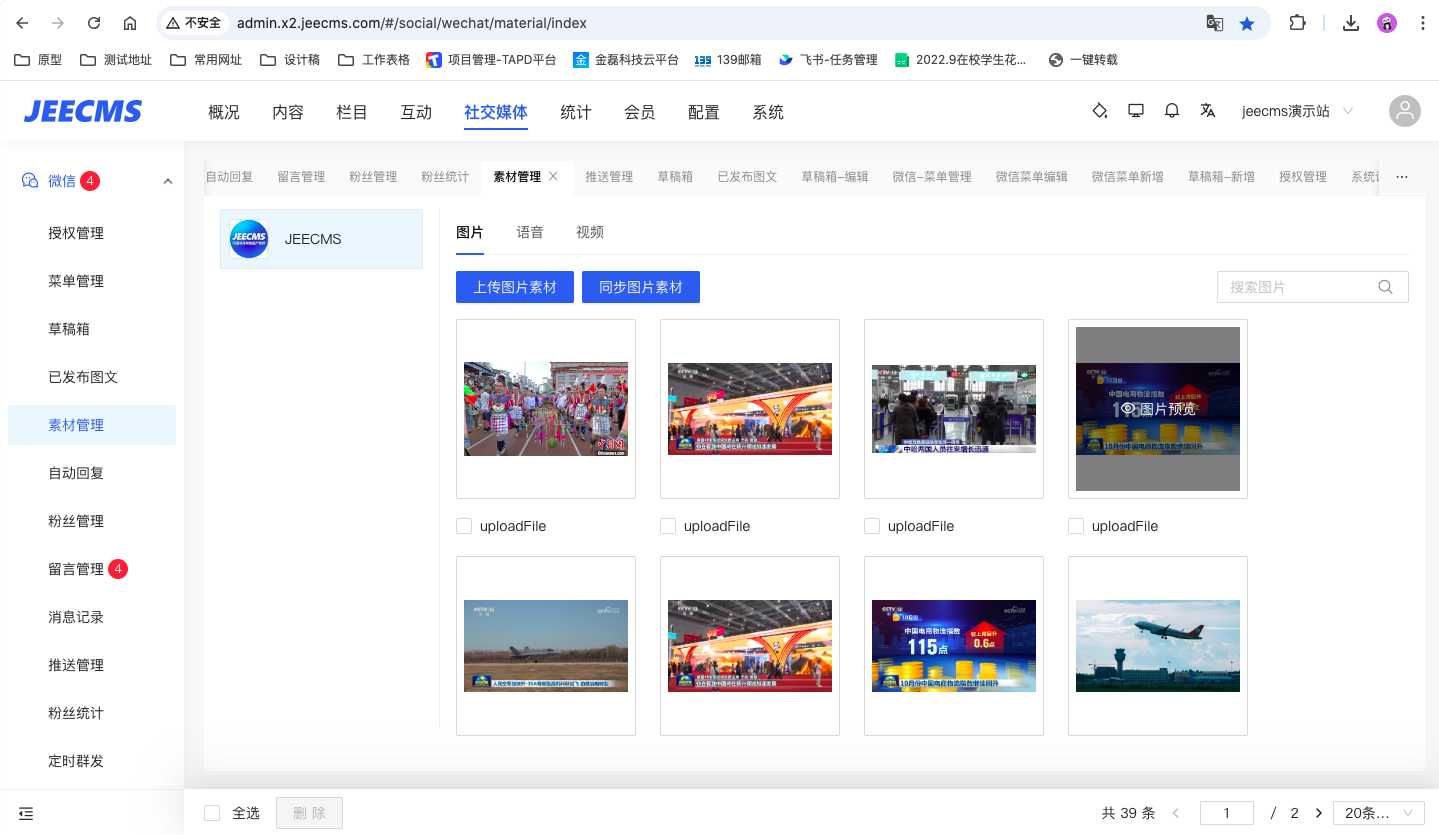Open the notification bell icon
The width and height of the screenshot is (1439, 835).
[1172, 111]
